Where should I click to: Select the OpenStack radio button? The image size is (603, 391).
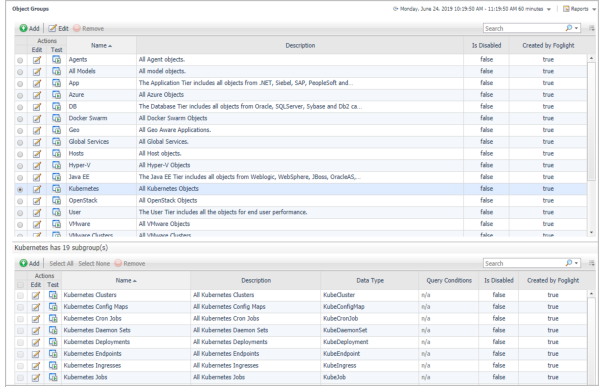(x=20, y=201)
